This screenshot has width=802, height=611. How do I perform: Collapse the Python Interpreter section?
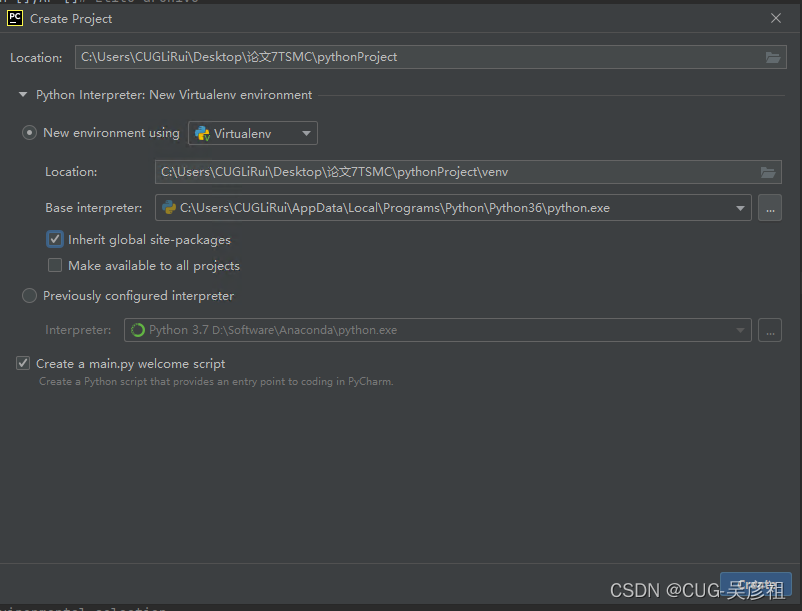(23, 95)
